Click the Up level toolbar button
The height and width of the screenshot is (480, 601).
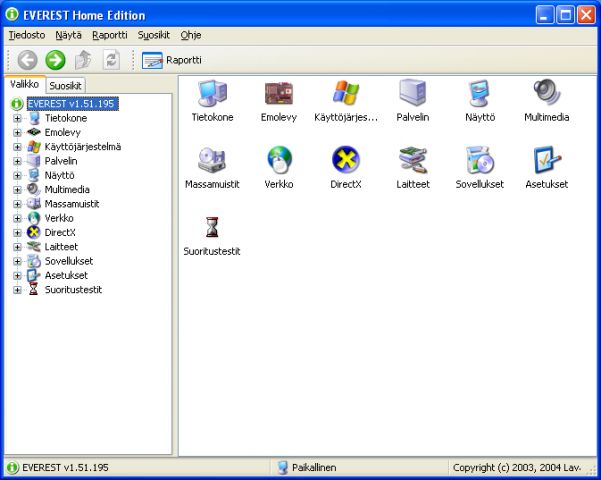[83, 60]
